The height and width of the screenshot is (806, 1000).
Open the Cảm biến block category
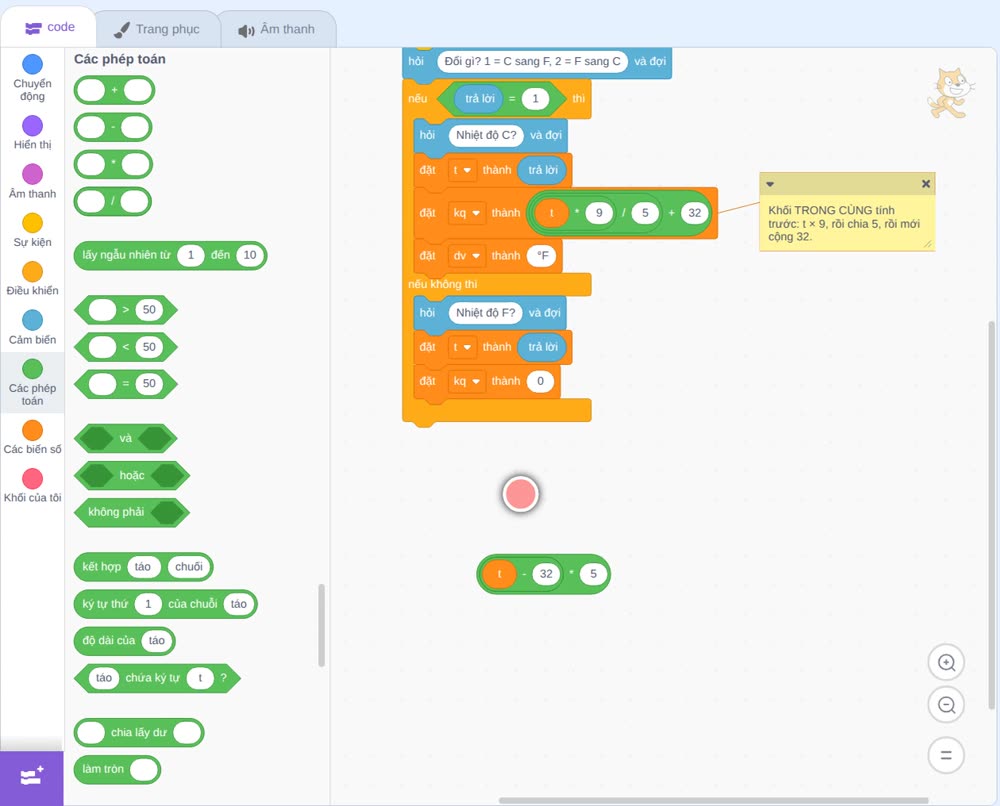click(32, 328)
